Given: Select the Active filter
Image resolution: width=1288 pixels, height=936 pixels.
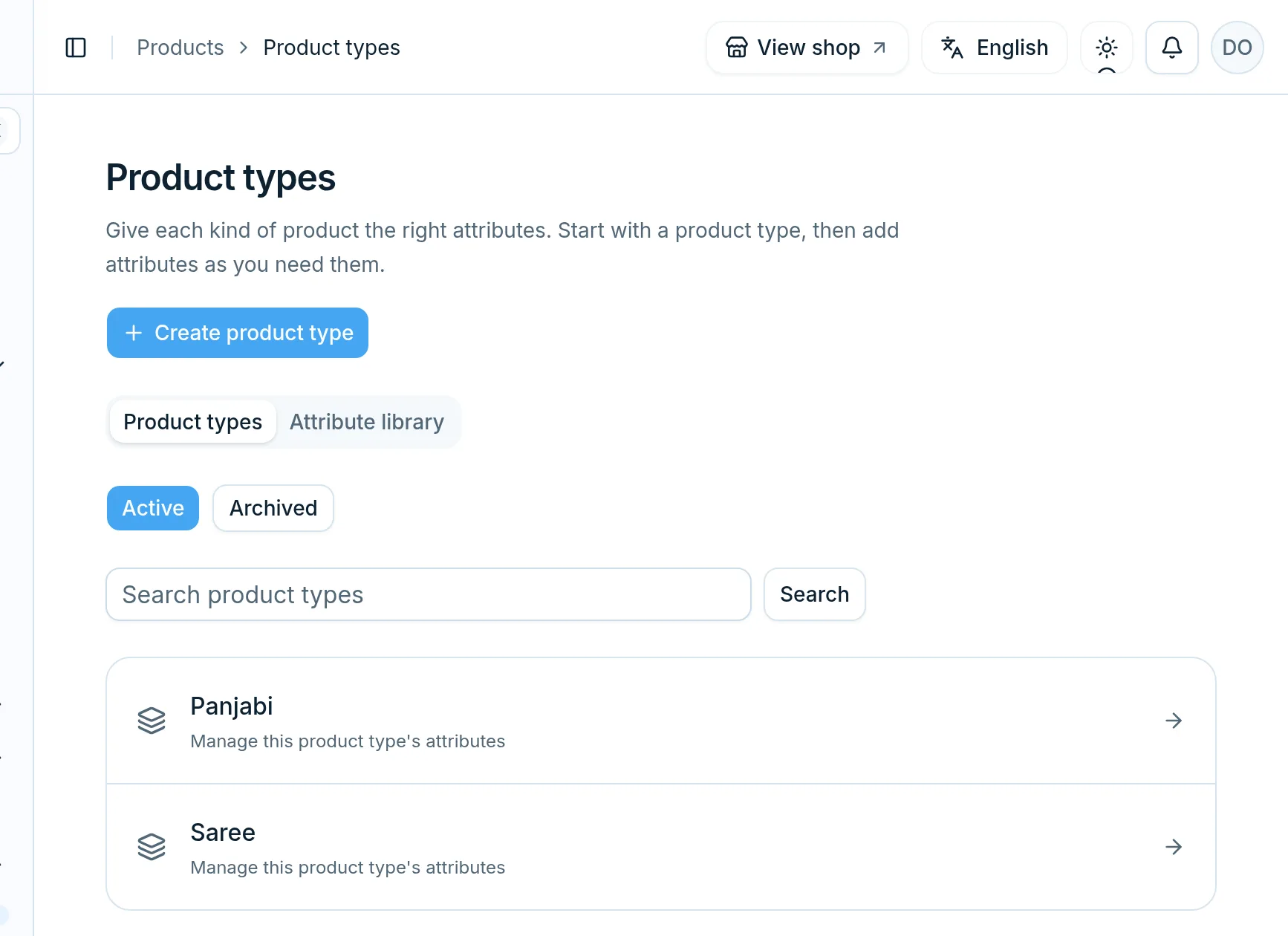Looking at the screenshot, I should 153,508.
